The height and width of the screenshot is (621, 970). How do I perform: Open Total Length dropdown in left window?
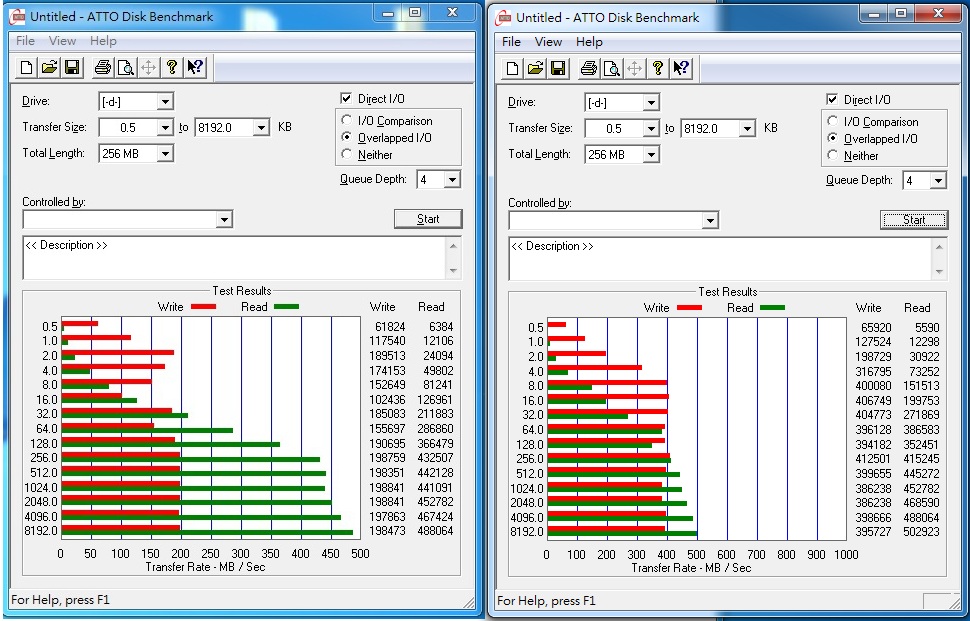click(165, 153)
